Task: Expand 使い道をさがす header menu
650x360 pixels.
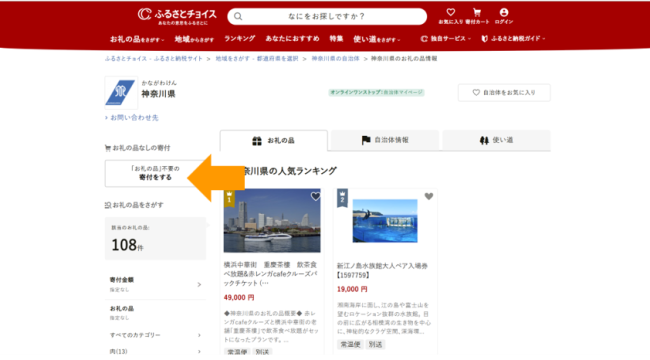Action: [376, 39]
